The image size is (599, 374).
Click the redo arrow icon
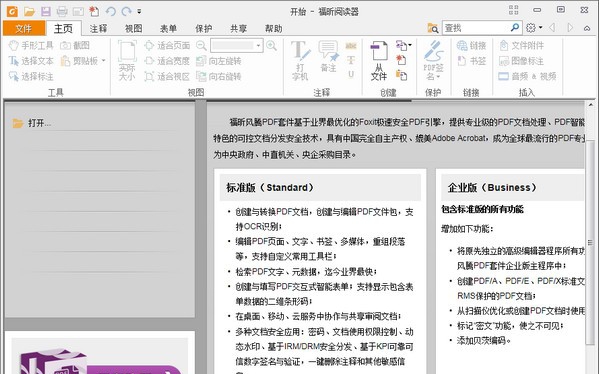(x=126, y=11)
